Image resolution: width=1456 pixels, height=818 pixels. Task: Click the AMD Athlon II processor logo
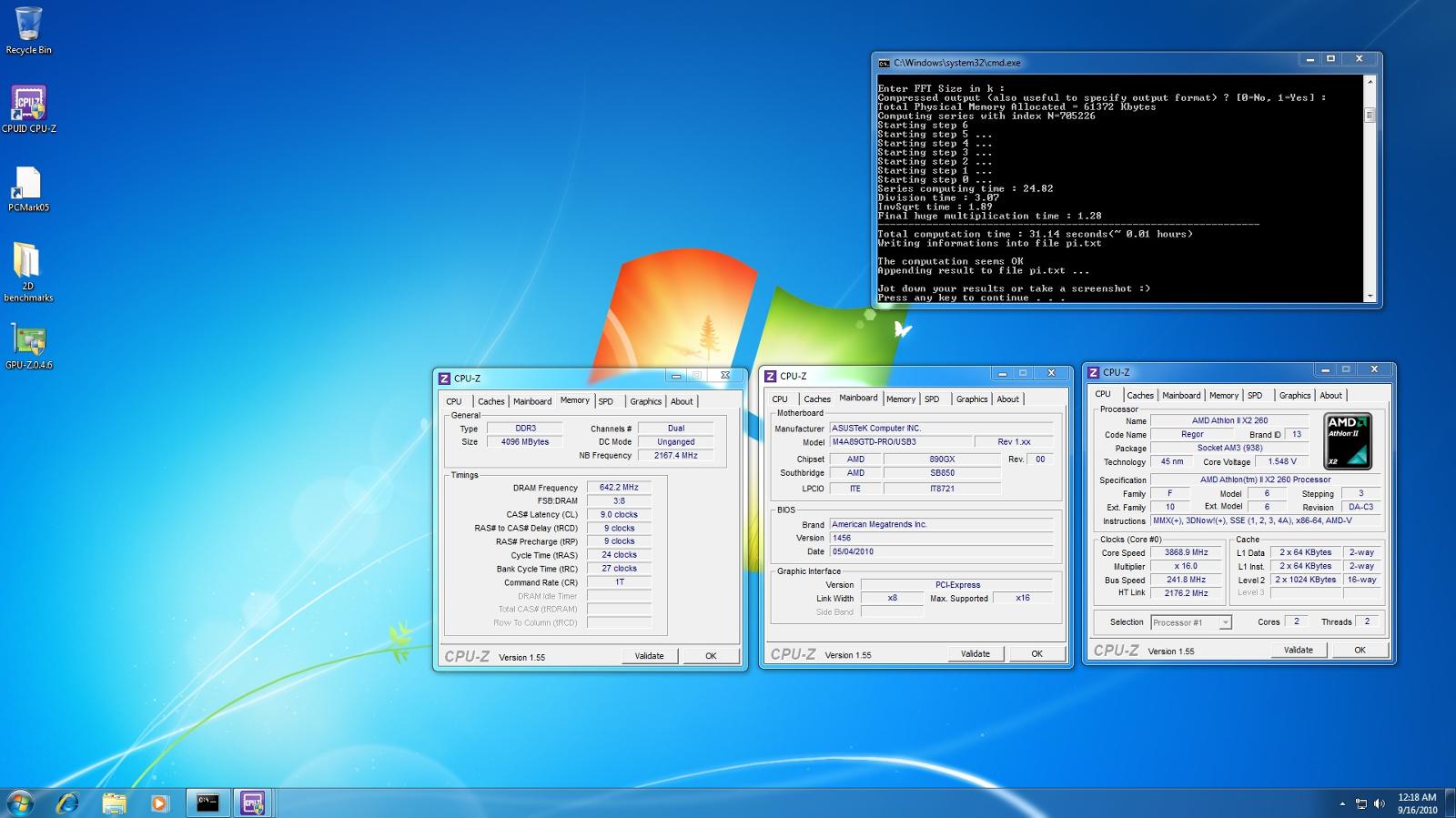click(x=1348, y=441)
